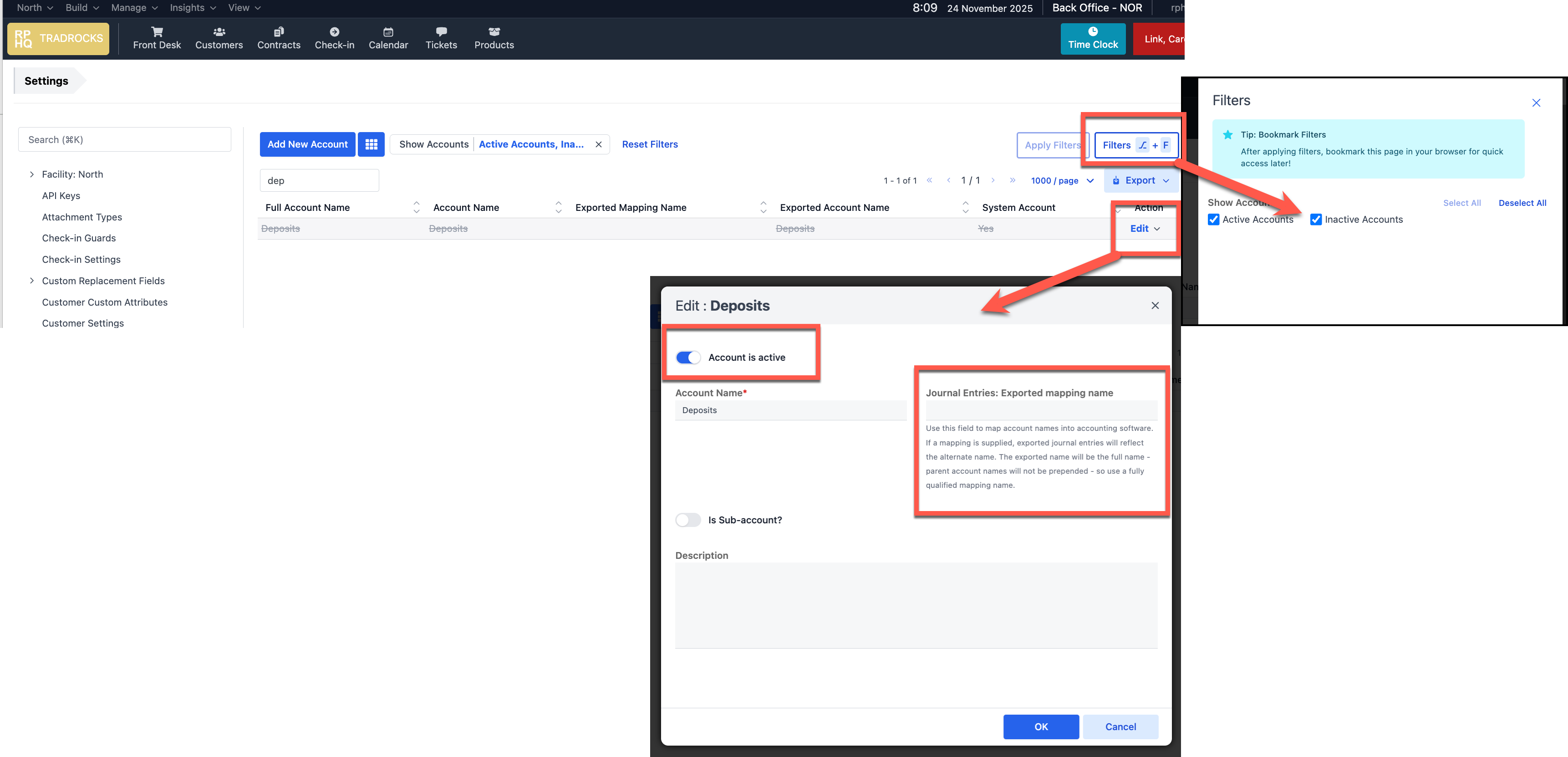Click the Exported mapping name field
Viewport: 1568px width, 757px height.
point(1041,410)
